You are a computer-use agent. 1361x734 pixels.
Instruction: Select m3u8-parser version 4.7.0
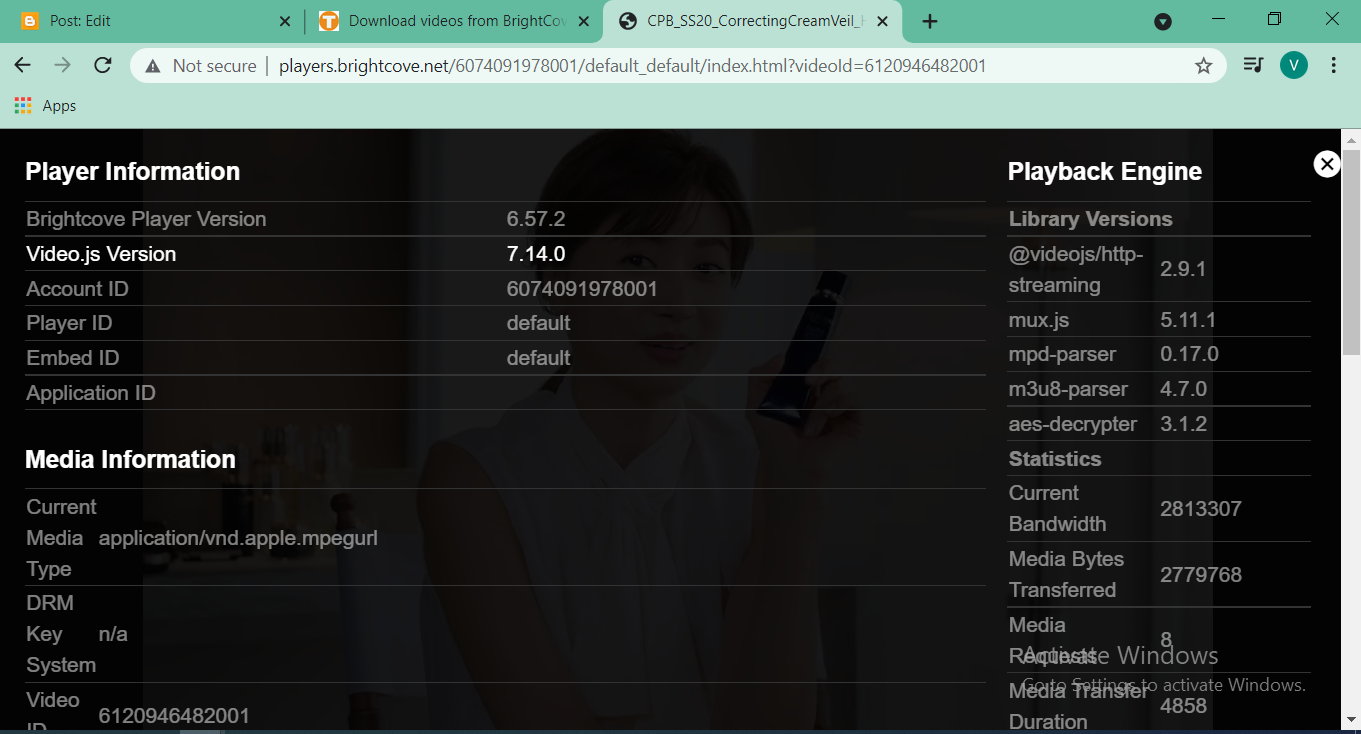point(1183,389)
